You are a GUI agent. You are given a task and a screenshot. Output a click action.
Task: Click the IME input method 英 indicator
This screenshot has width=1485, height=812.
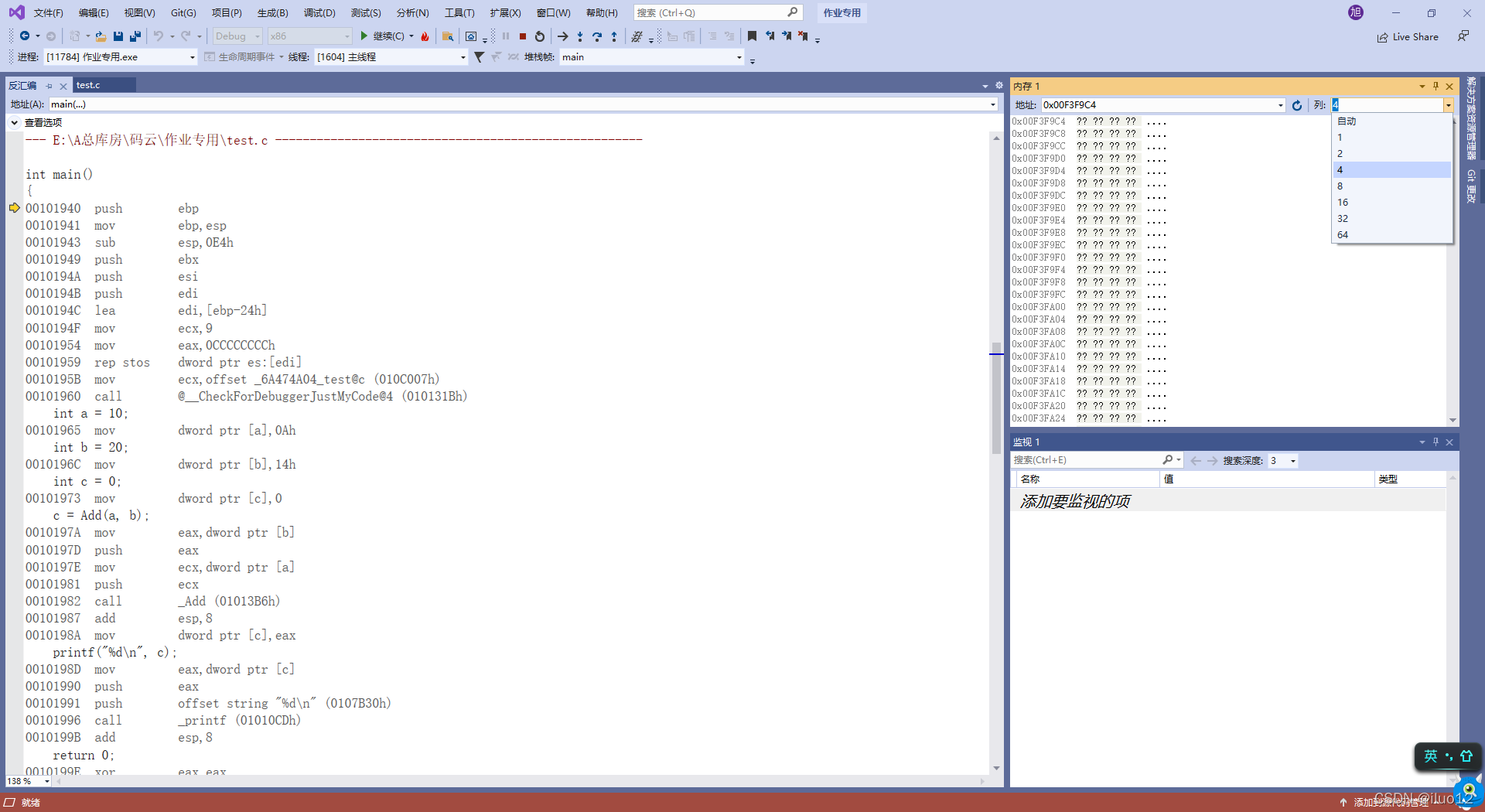(x=1431, y=756)
